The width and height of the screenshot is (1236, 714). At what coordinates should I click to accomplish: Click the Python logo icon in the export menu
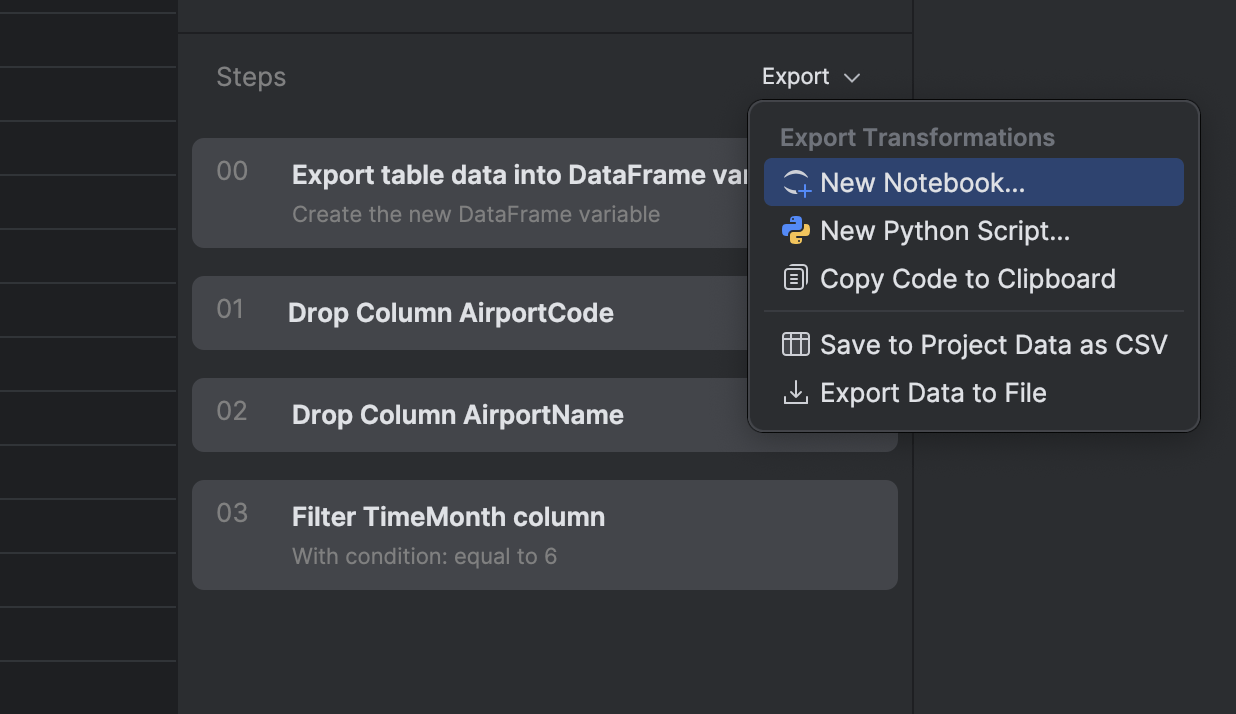point(796,231)
